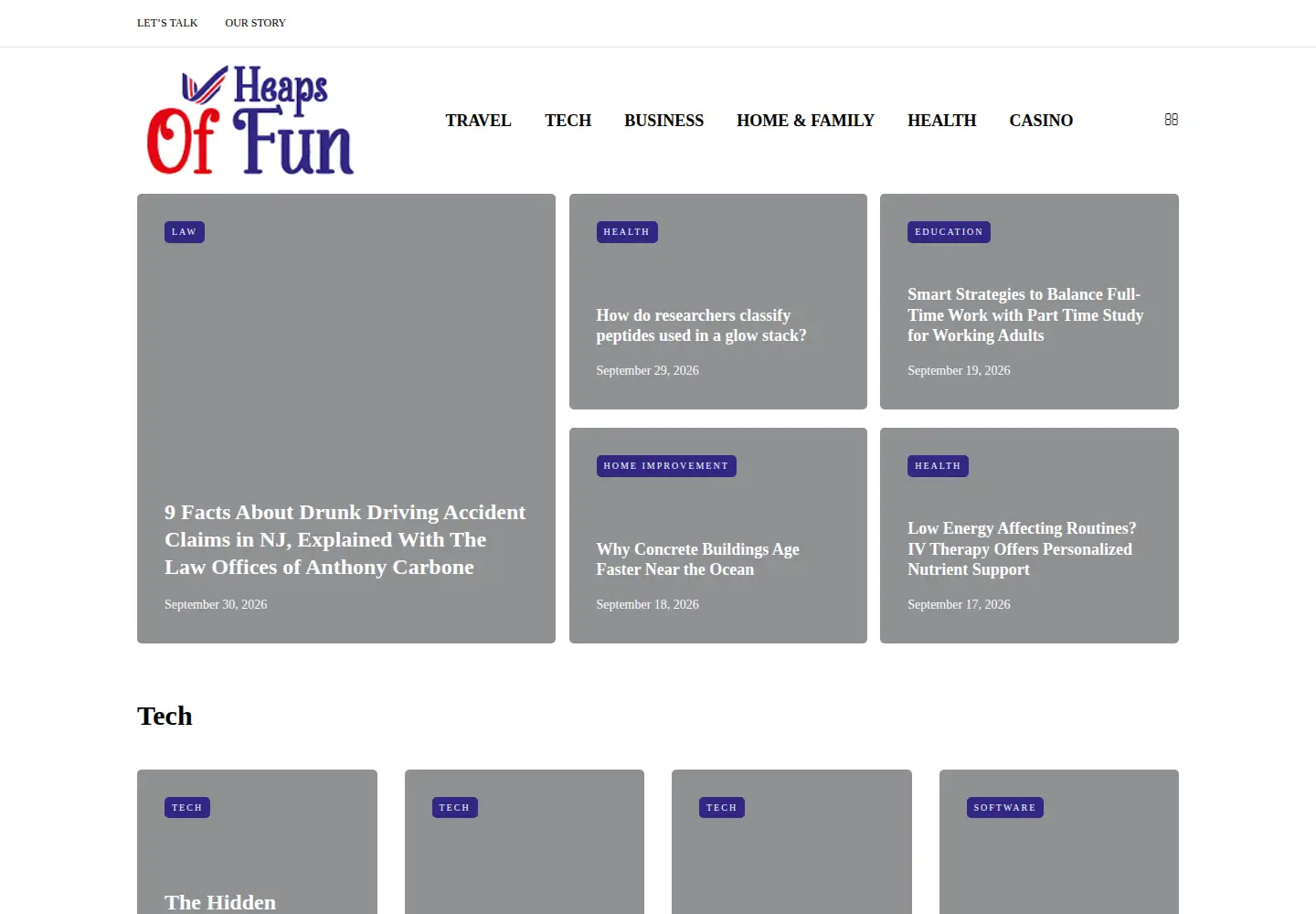Open the Our Story link
The image size is (1316, 914).
[x=255, y=23]
